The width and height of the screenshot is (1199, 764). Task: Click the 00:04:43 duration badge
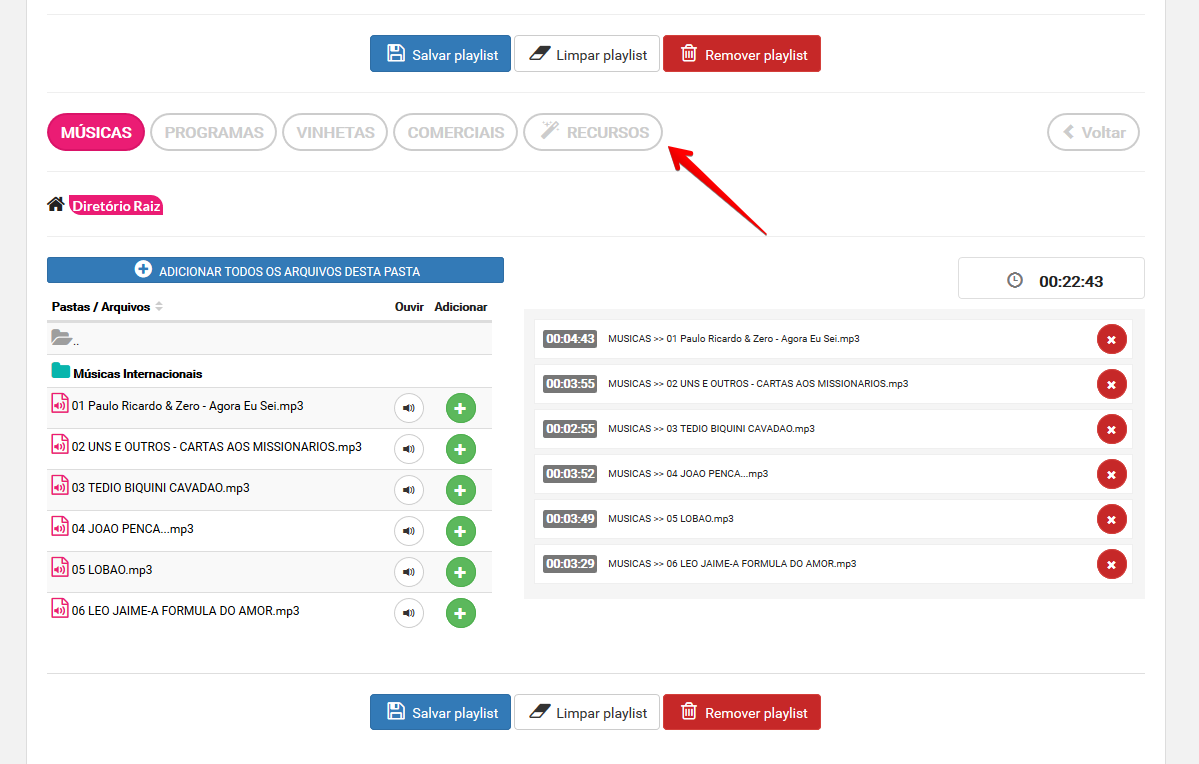coord(570,339)
